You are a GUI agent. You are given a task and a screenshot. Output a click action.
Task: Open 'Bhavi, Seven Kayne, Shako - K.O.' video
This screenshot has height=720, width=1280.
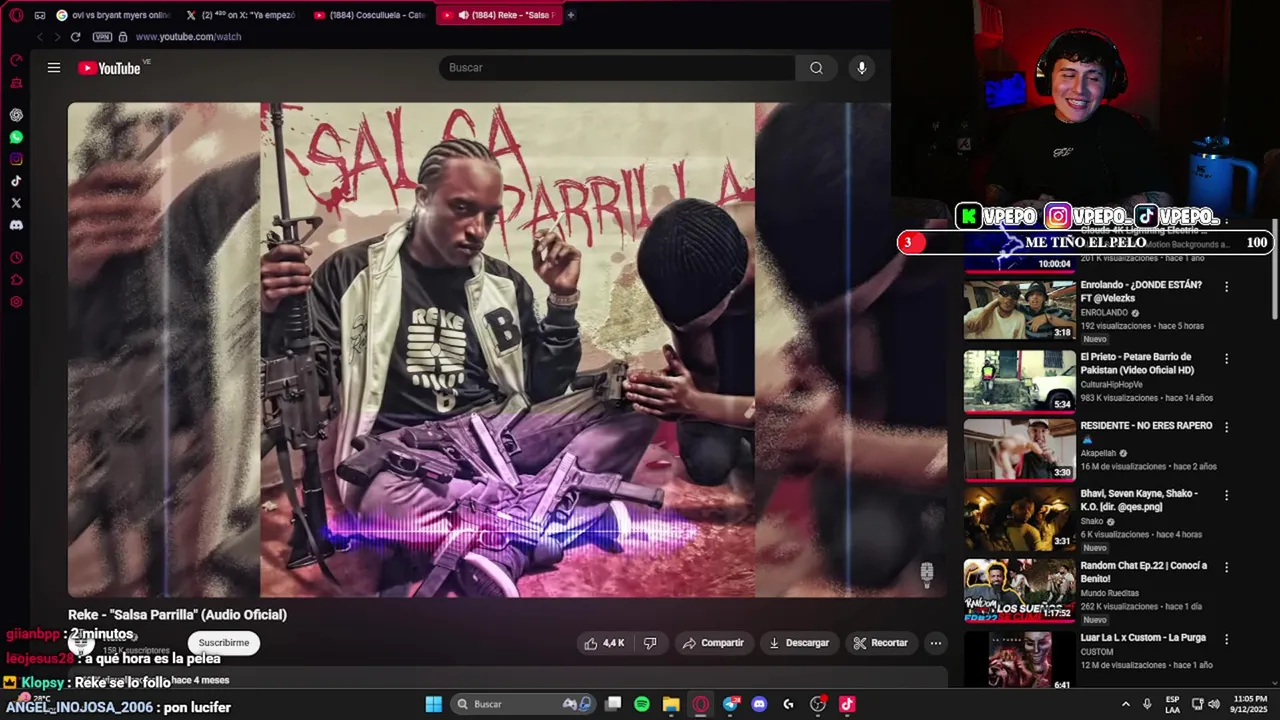pyautogui.click(x=1019, y=519)
